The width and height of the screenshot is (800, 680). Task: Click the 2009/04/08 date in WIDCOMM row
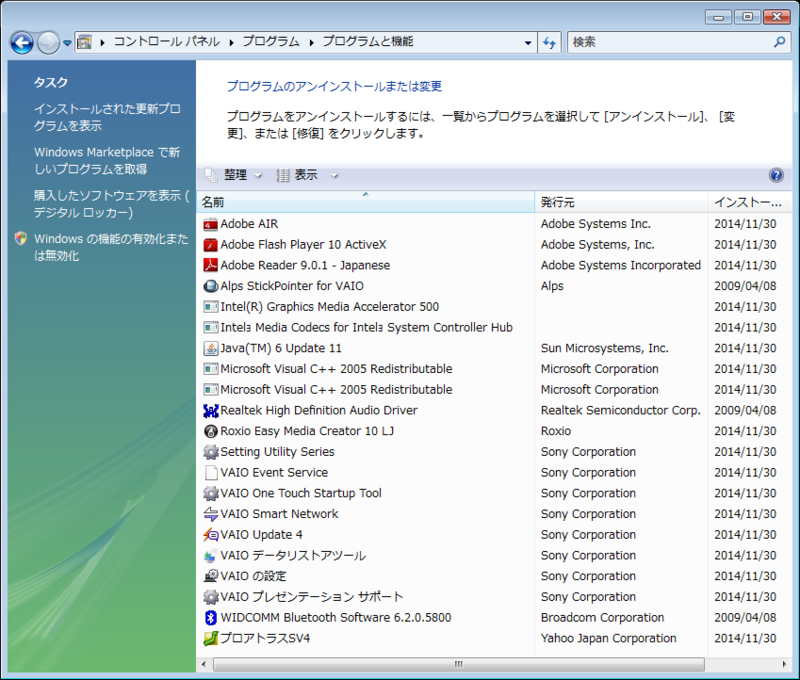point(745,618)
